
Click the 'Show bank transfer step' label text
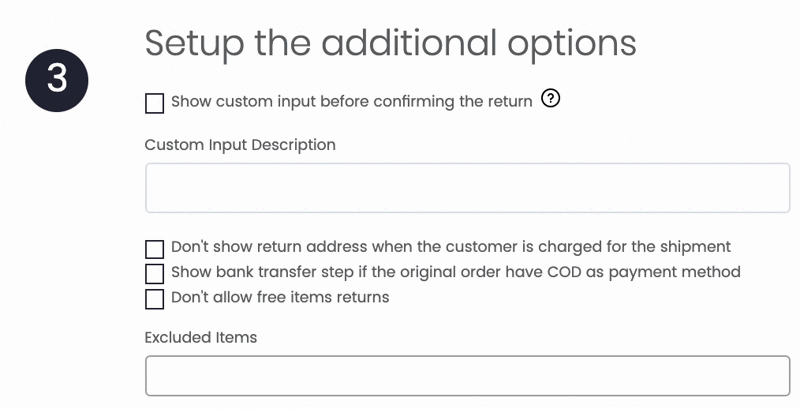pyautogui.click(x=456, y=272)
